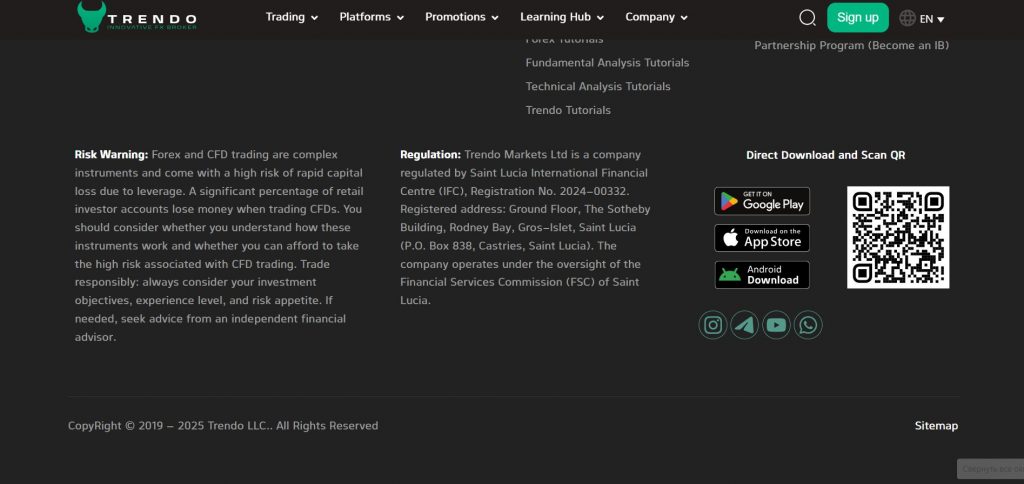1024x484 pixels.
Task: Open the YouTube channel icon
Action: pyautogui.click(x=776, y=324)
